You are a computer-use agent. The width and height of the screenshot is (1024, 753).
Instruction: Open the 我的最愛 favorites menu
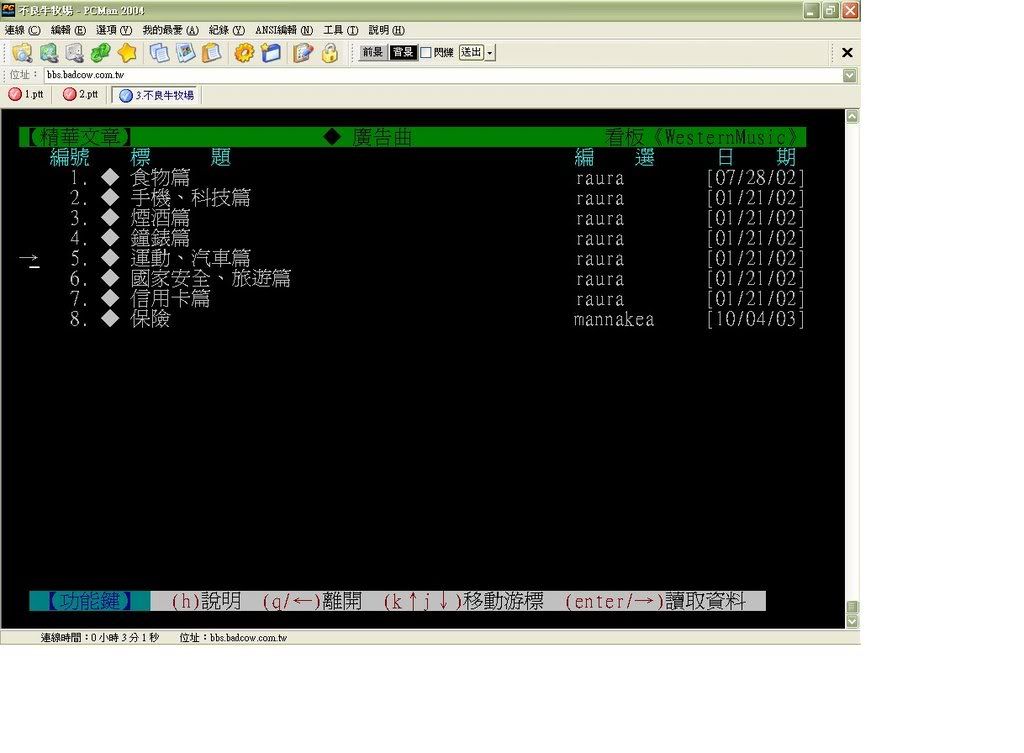pos(170,31)
